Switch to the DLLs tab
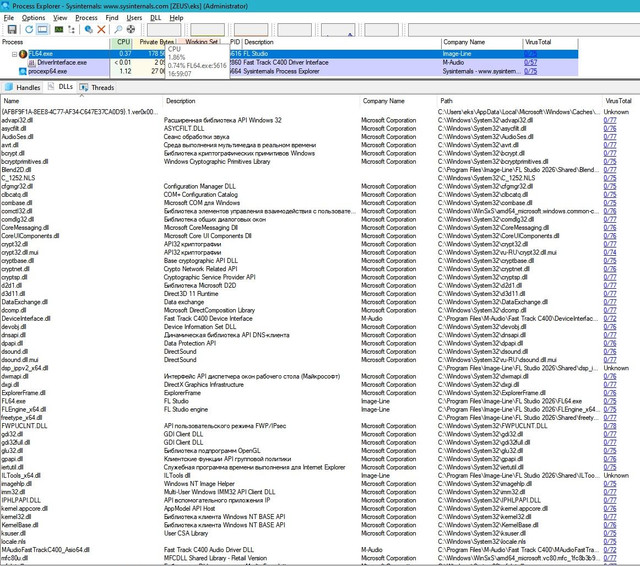Screen dimensions: 640x566 coord(60,87)
